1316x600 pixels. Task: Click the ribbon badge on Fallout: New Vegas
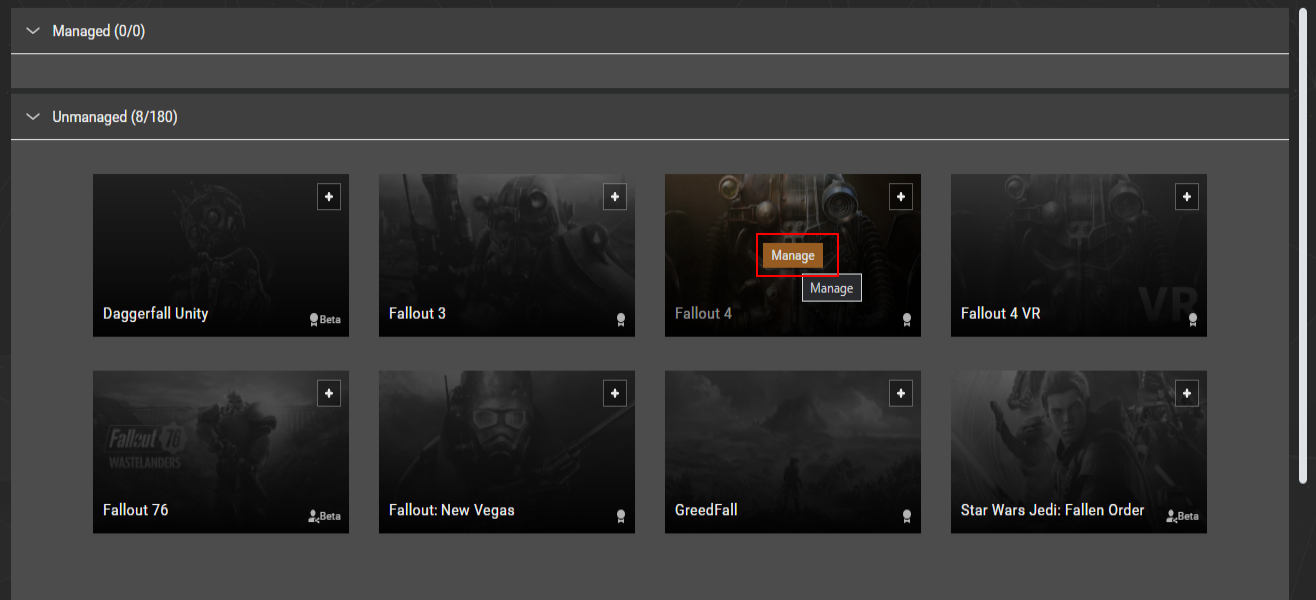621,517
